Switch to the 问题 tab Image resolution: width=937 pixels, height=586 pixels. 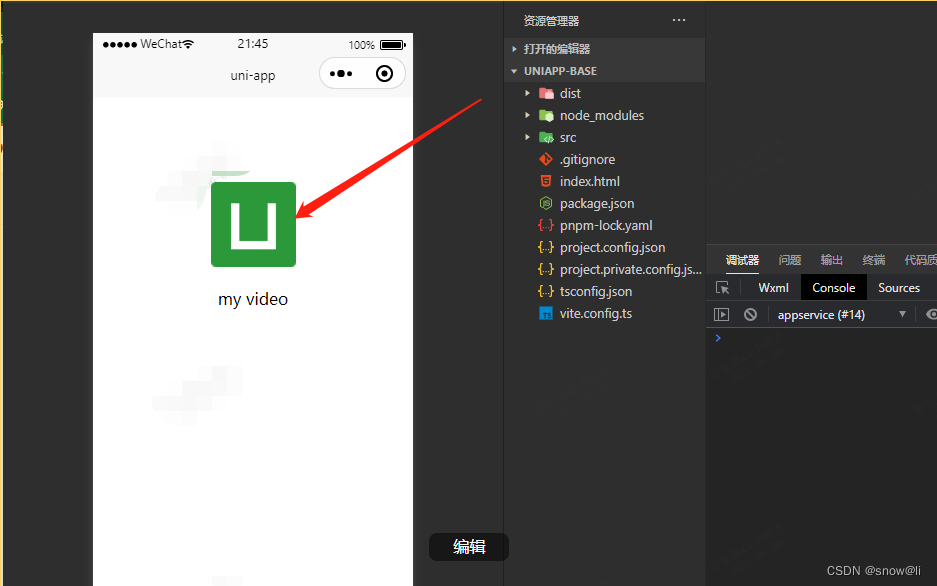tap(790, 260)
